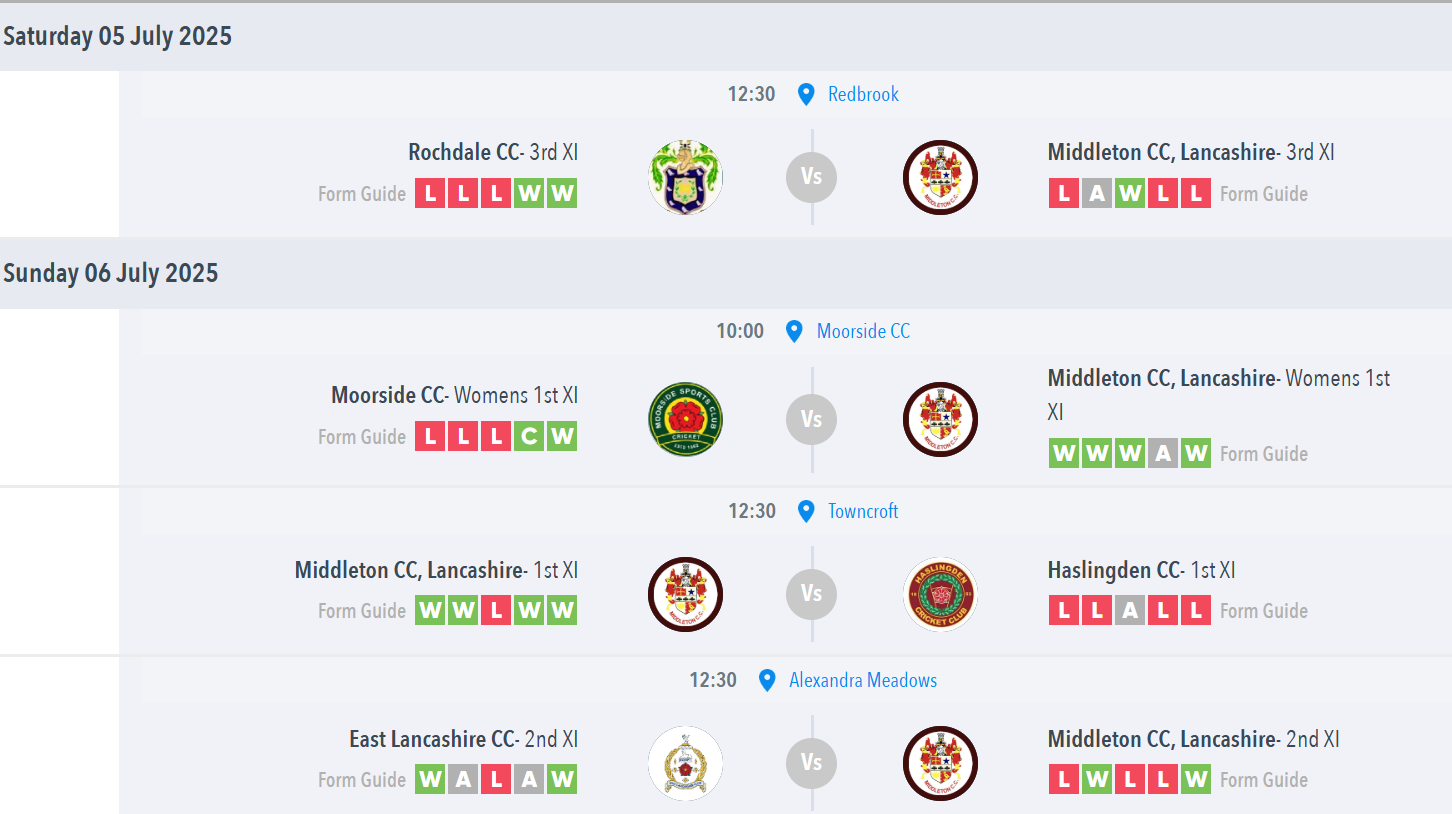Viewport: 1452px width, 814px height.
Task: Click the Vs circle in Haslingden match
Action: [811, 594]
